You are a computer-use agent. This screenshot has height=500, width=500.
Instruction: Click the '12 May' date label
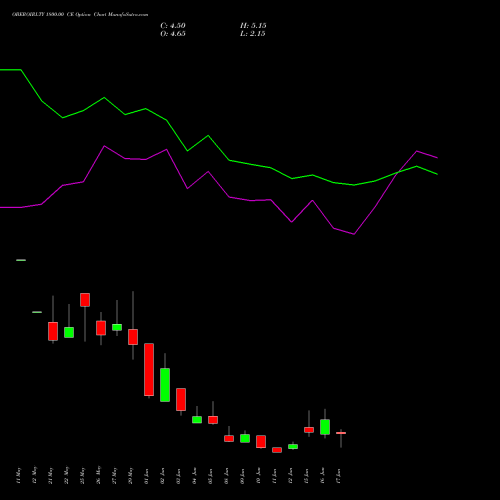(x=34, y=475)
